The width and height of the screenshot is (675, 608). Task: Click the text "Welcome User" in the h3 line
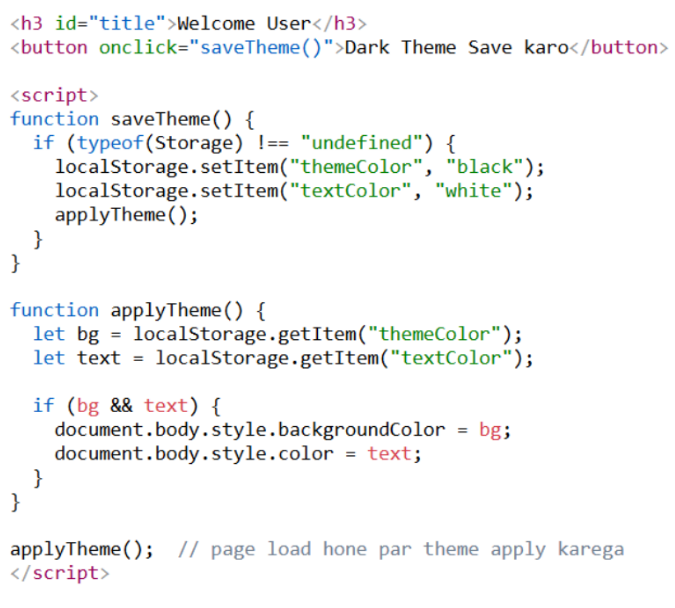click(x=244, y=24)
